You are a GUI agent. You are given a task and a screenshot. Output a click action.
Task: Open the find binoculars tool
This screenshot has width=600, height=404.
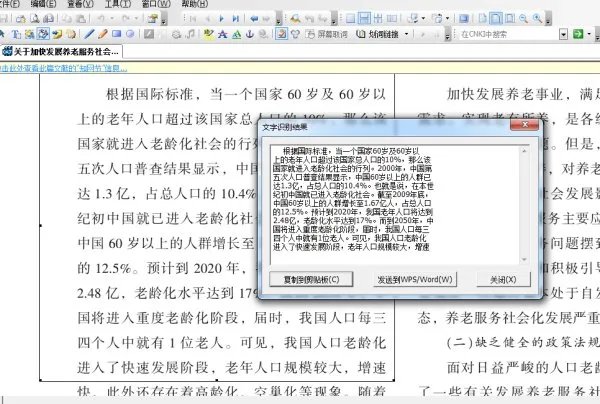pos(295,18)
